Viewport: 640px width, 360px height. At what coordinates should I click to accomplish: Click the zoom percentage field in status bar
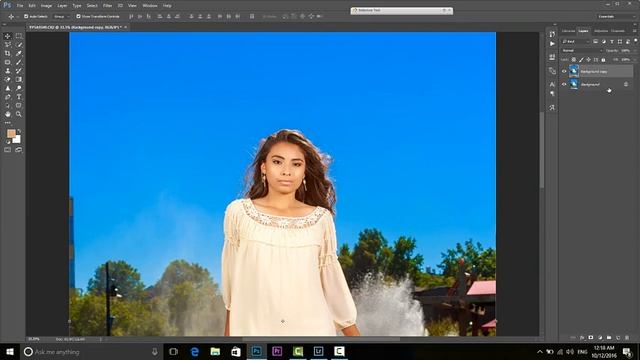34,339
